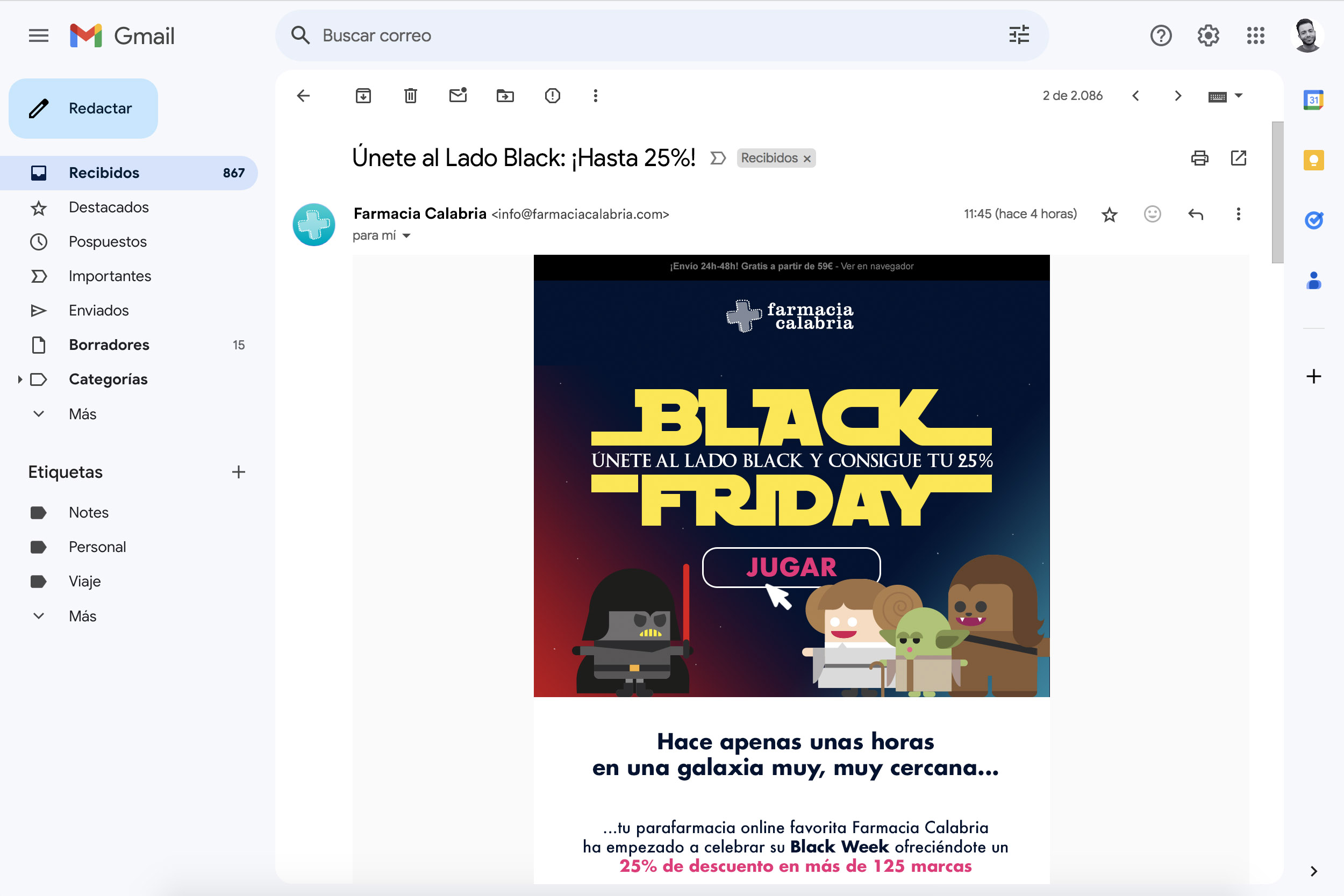Open Google Tasks side panel
The height and width of the screenshot is (896, 1344).
1313,220
